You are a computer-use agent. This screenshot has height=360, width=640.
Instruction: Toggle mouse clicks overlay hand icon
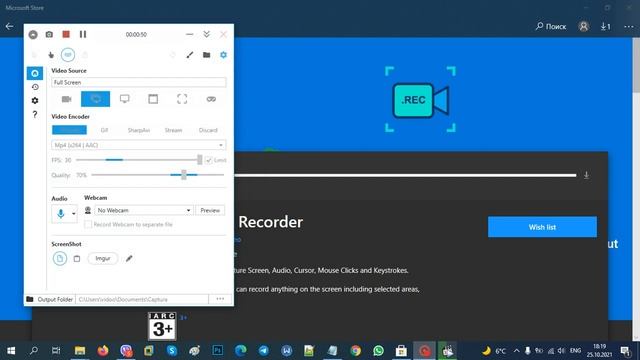tap(51, 55)
